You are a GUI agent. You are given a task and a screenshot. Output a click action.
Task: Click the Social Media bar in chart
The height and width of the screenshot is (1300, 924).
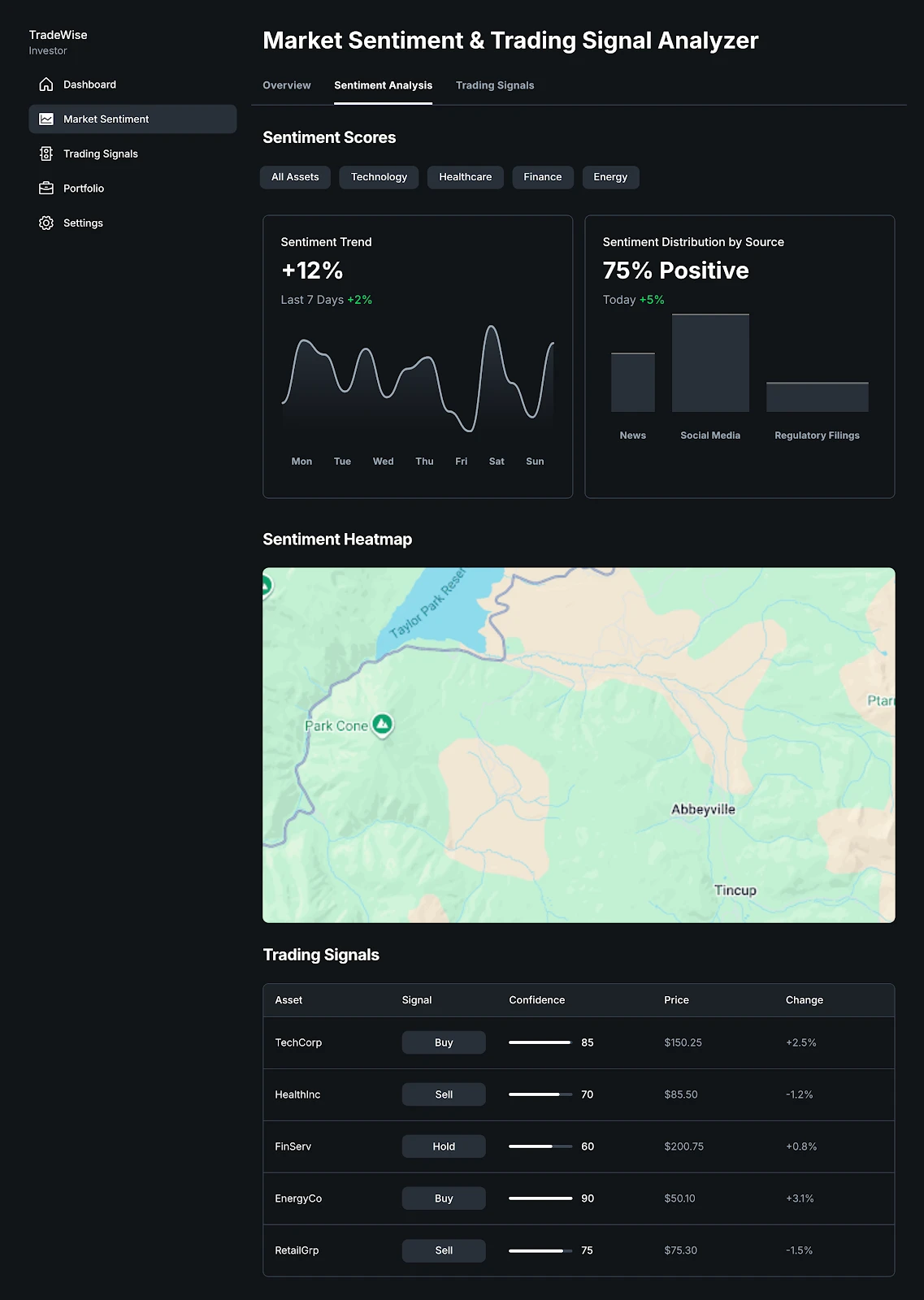(710, 363)
